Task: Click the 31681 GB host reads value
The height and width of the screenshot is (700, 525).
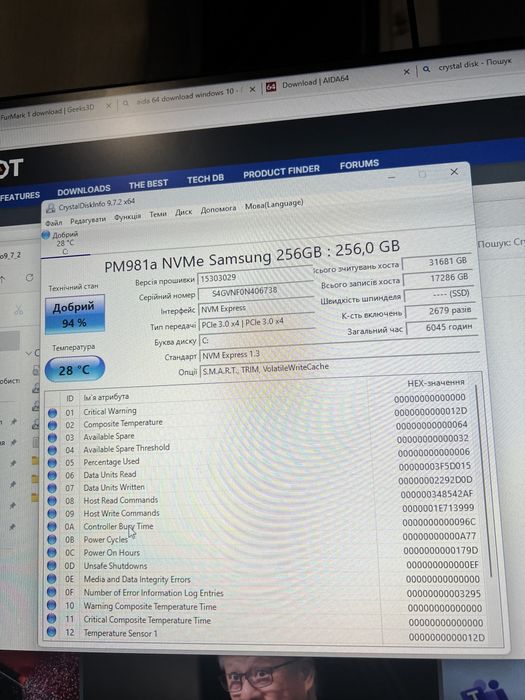Action: coord(437,262)
